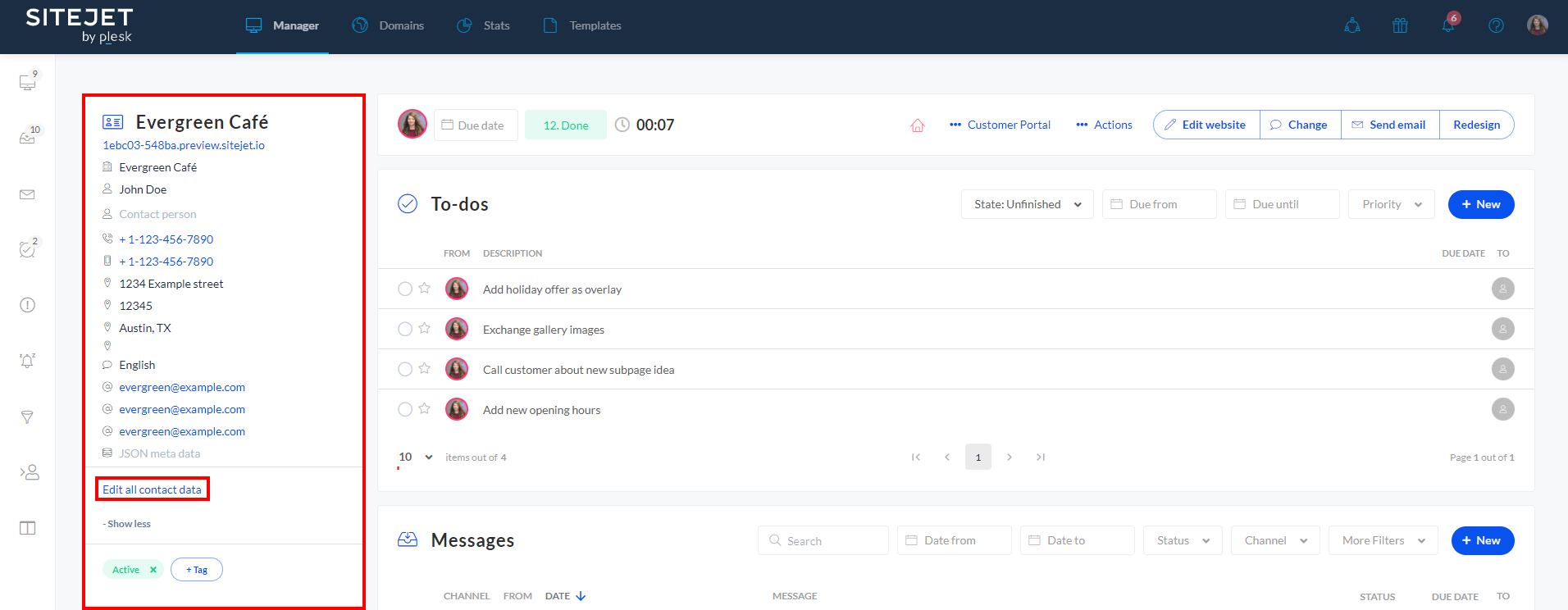
Task: Expand the Priority filter dropdown
Action: (x=1391, y=204)
